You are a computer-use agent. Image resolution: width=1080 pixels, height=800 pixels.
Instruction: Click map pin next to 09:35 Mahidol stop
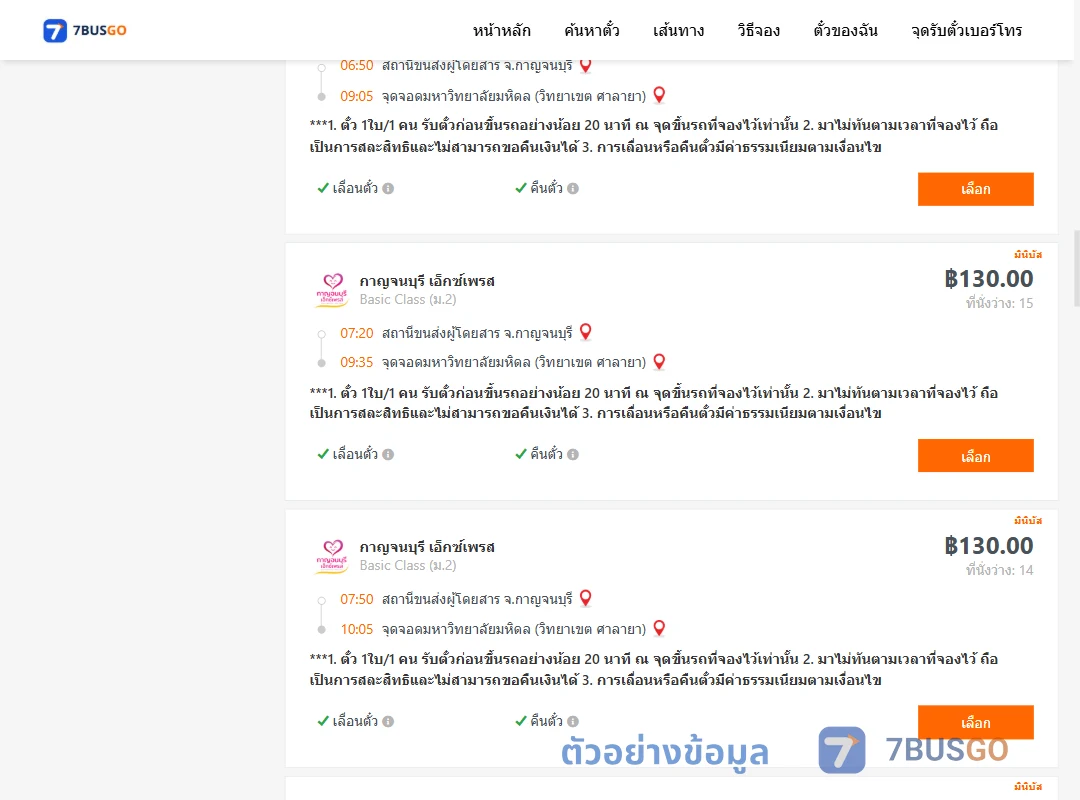(x=659, y=361)
